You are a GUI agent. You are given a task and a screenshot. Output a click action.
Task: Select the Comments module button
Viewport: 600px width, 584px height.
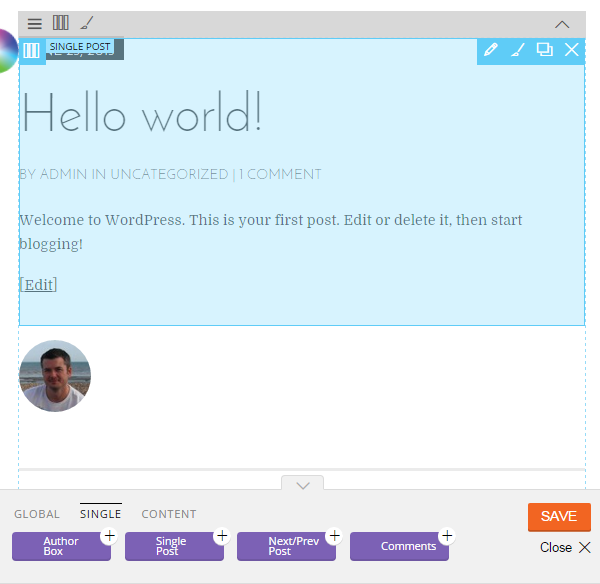tap(399, 546)
